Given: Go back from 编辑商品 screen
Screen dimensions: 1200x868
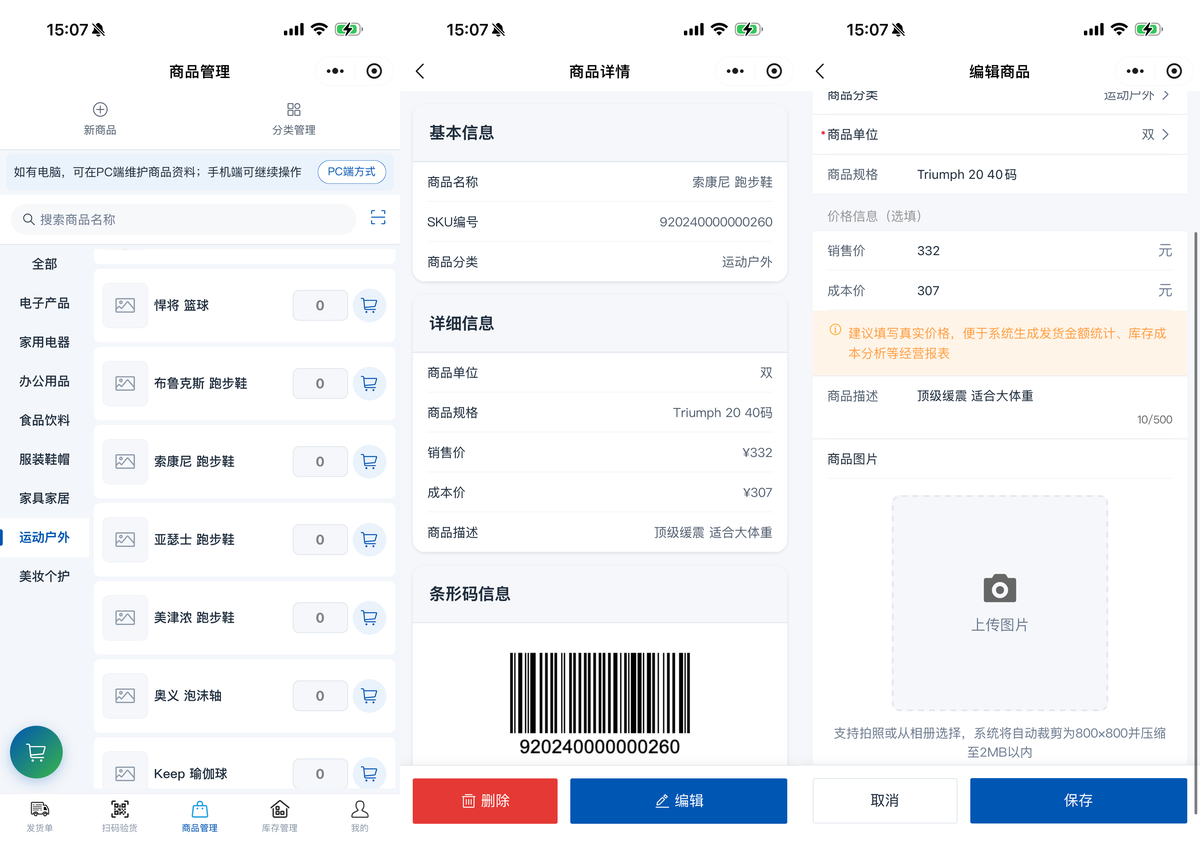Looking at the screenshot, I should coord(820,71).
